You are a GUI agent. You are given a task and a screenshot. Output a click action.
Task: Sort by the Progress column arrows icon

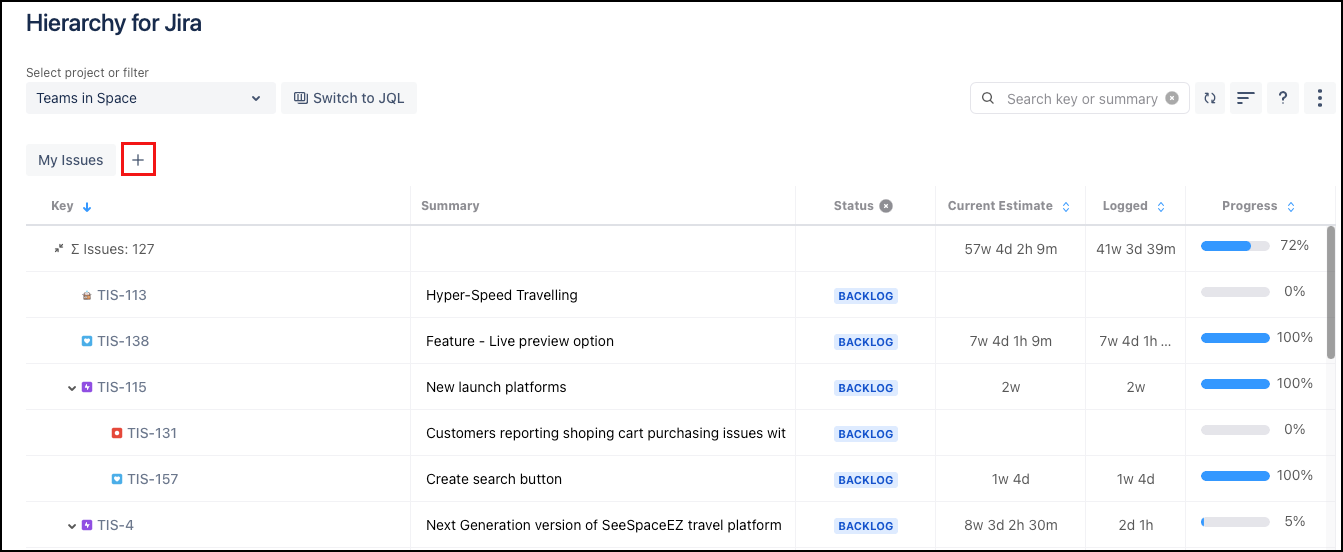[x=1291, y=207]
